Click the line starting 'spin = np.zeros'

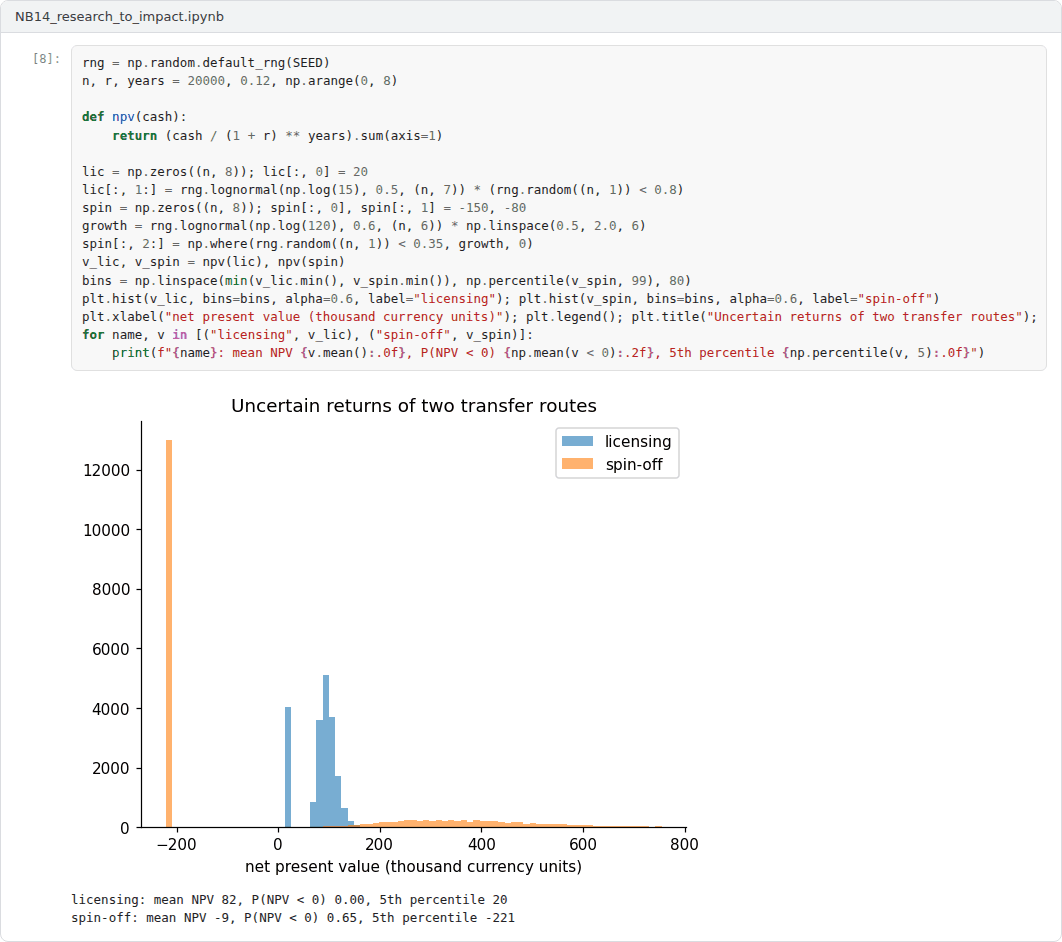(x=304, y=208)
